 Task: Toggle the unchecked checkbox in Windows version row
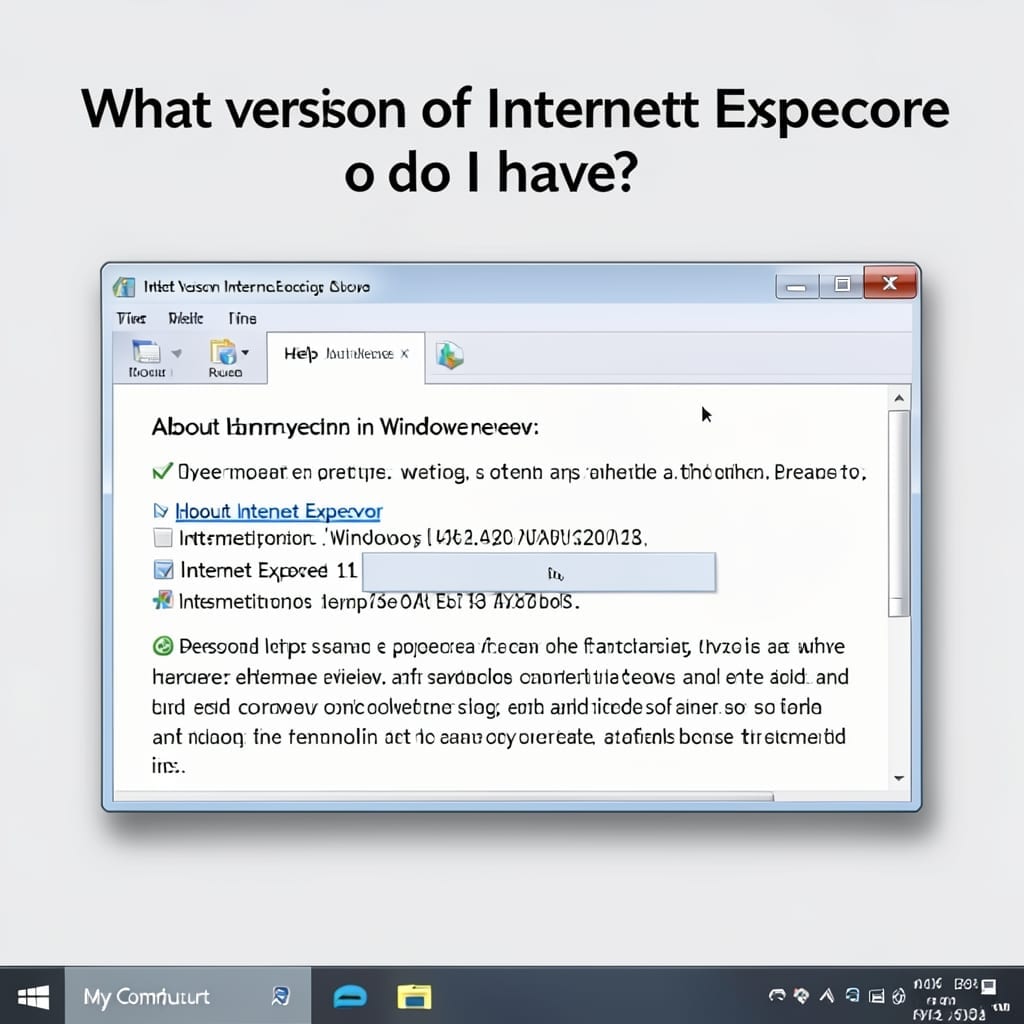pos(163,537)
